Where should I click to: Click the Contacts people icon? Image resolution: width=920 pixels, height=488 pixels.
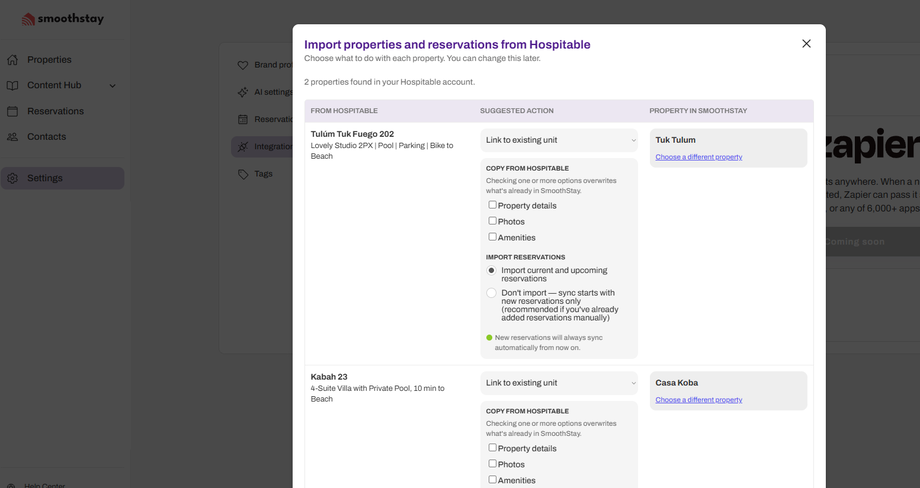tap(12, 137)
